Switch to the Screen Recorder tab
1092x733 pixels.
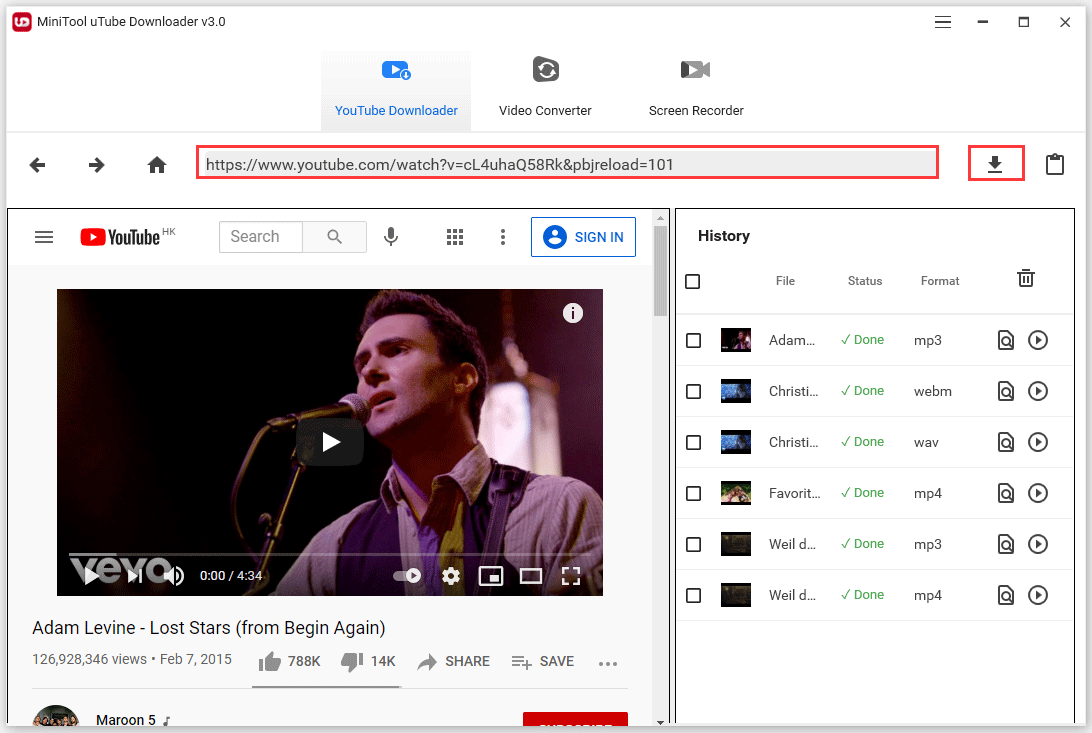tap(696, 91)
